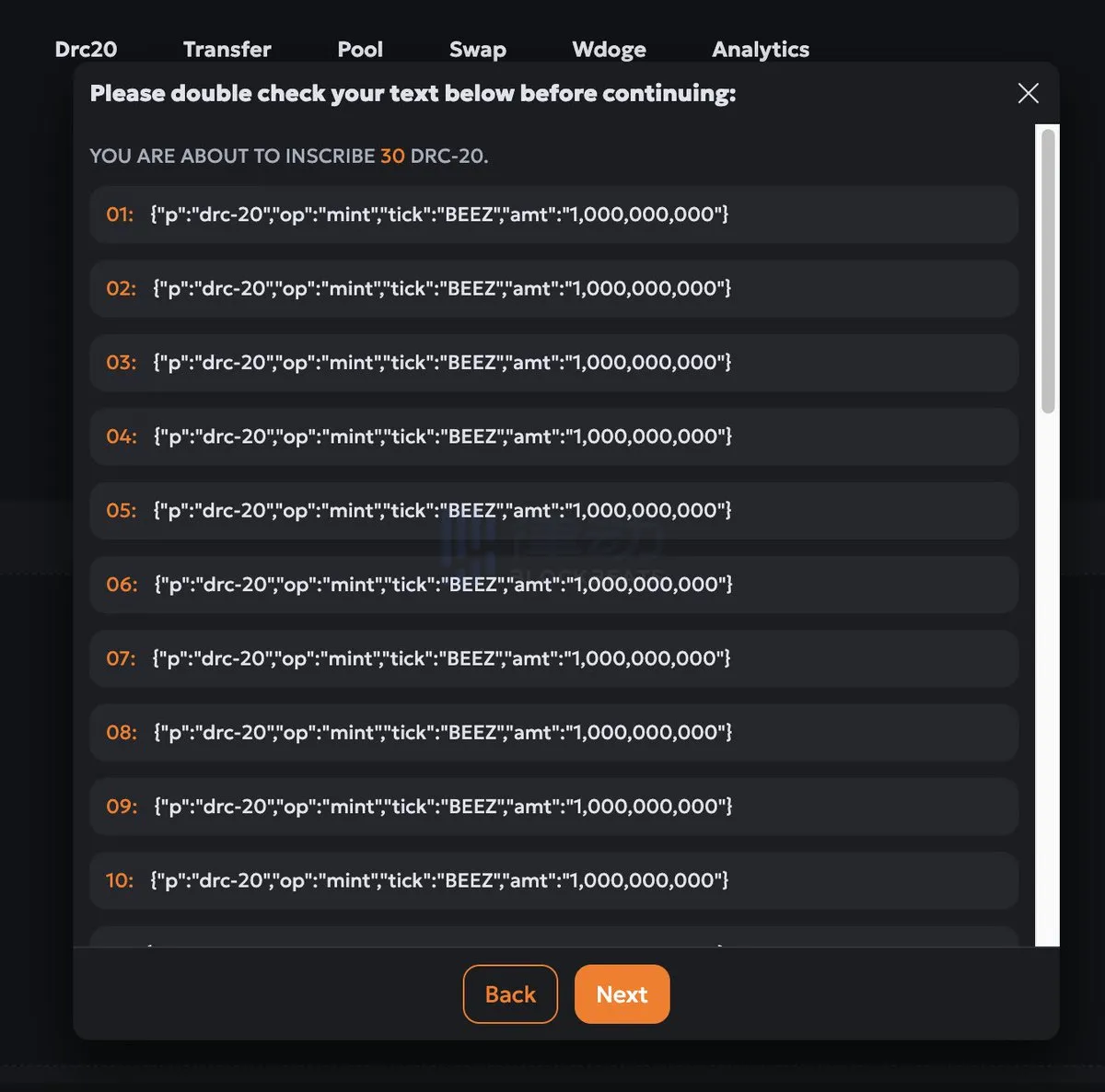The image size is (1105, 1092).
Task: Navigate to the Swap tab
Action: pyautogui.click(x=477, y=50)
